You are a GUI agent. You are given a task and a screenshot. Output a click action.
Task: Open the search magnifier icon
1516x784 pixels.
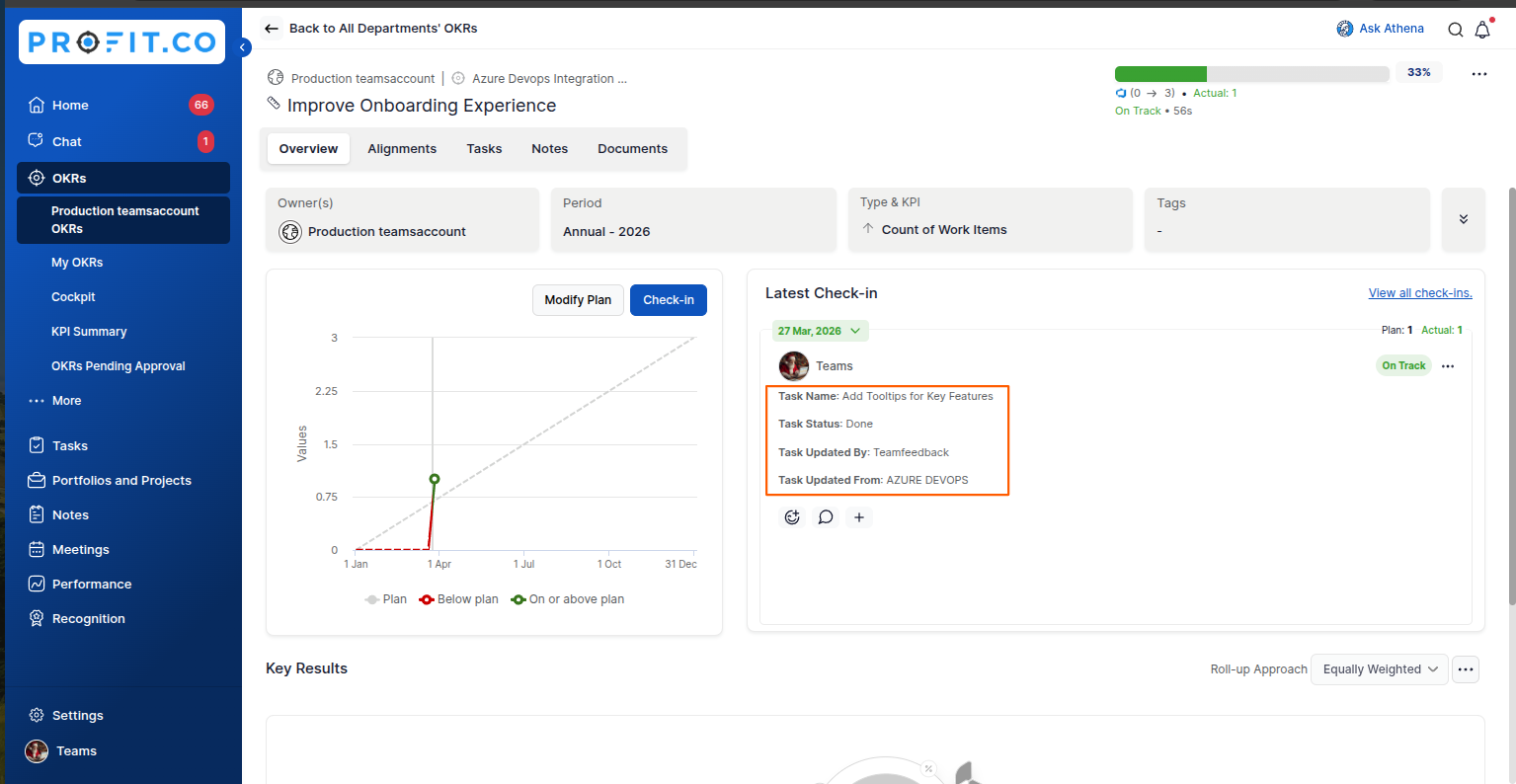click(x=1455, y=30)
